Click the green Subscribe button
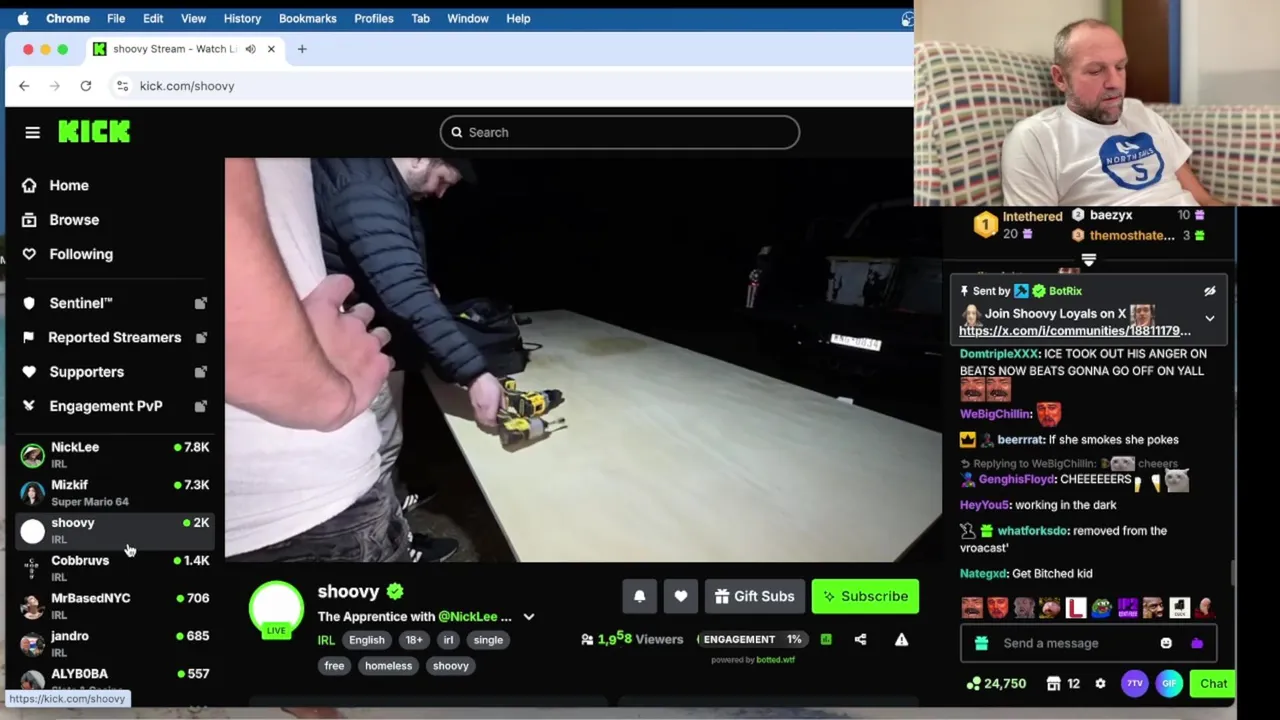The width and height of the screenshot is (1280, 720). point(865,596)
